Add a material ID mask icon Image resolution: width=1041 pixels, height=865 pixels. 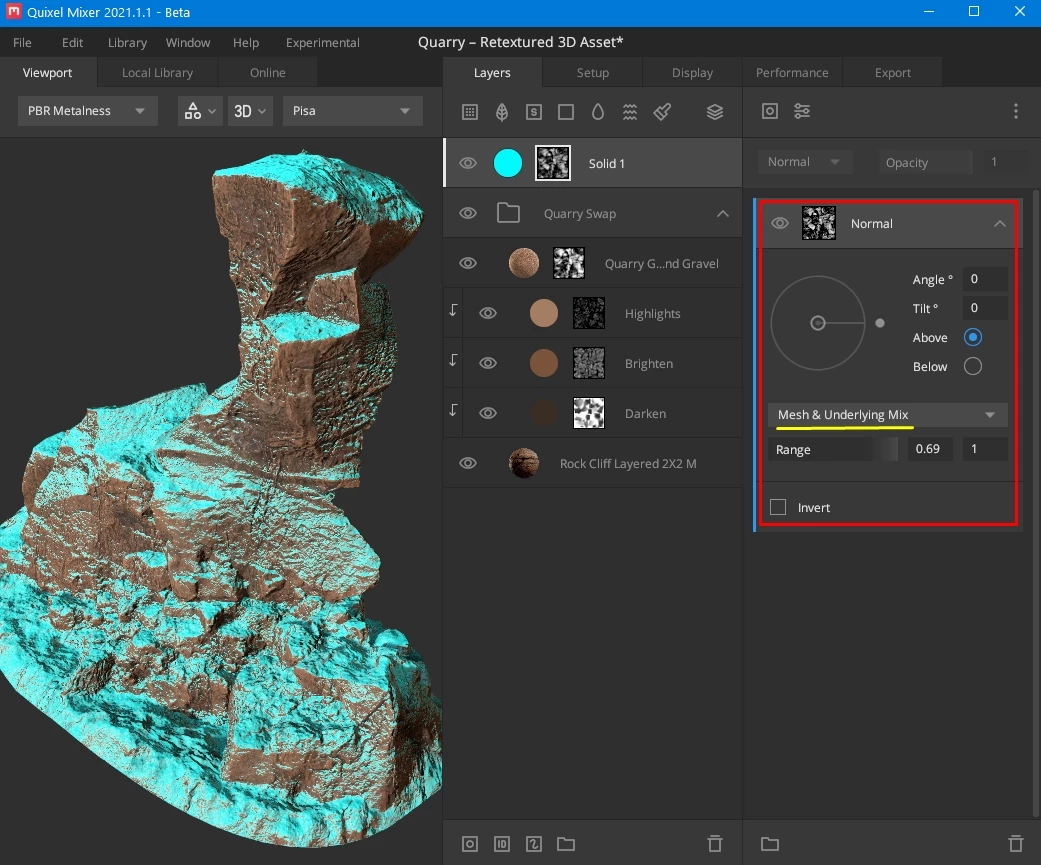pos(502,844)
